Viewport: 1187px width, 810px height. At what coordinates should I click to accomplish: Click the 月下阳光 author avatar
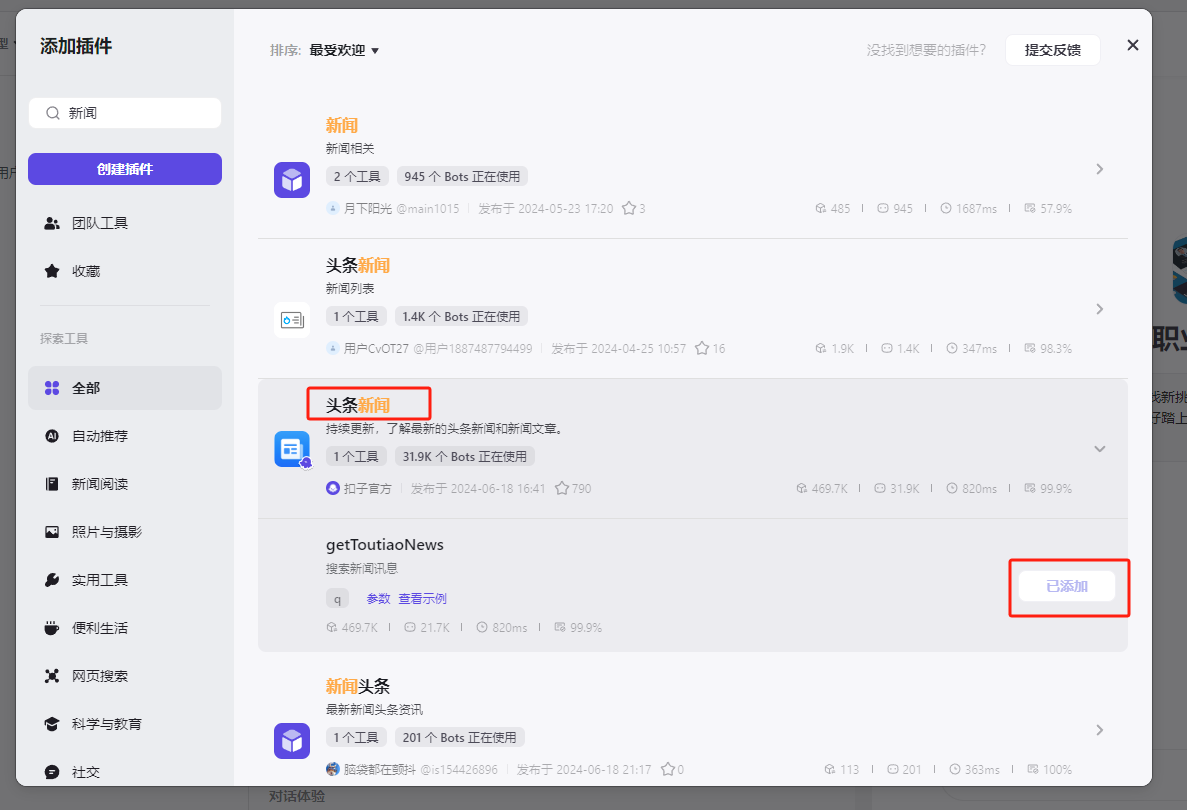point(332,208)
